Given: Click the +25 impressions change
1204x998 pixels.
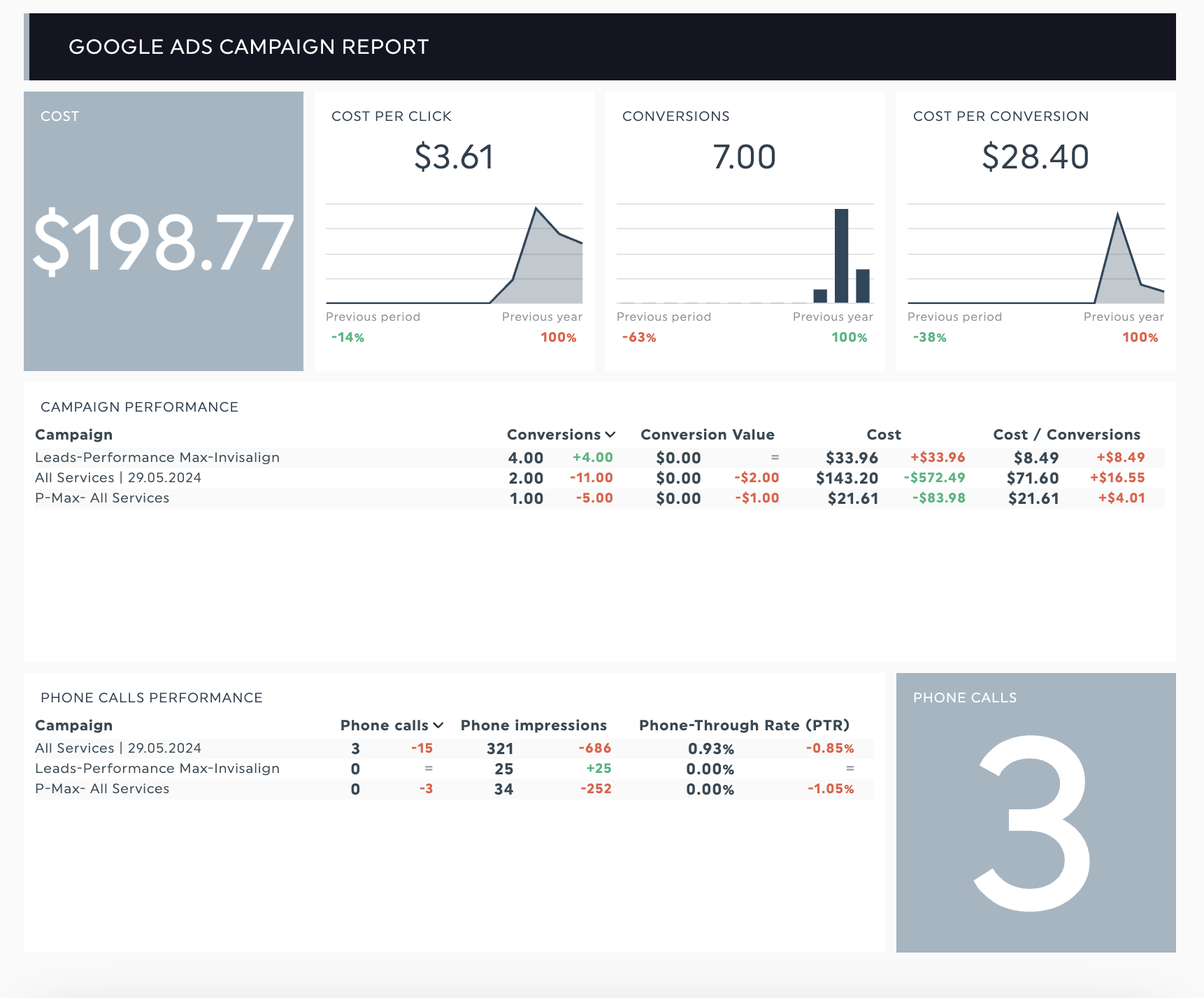Looking at the screenshot, I should (x=599, y=769).
